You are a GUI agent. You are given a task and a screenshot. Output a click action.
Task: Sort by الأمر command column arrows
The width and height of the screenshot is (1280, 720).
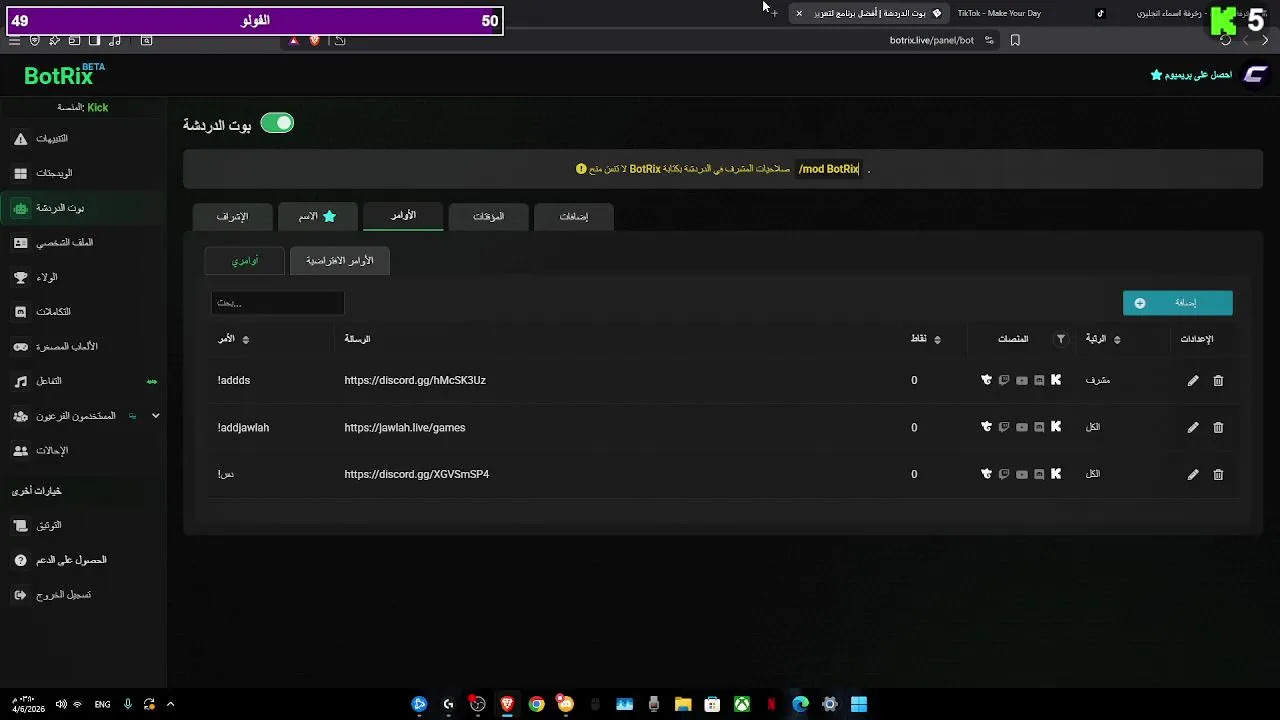click(x=246, y=340)
